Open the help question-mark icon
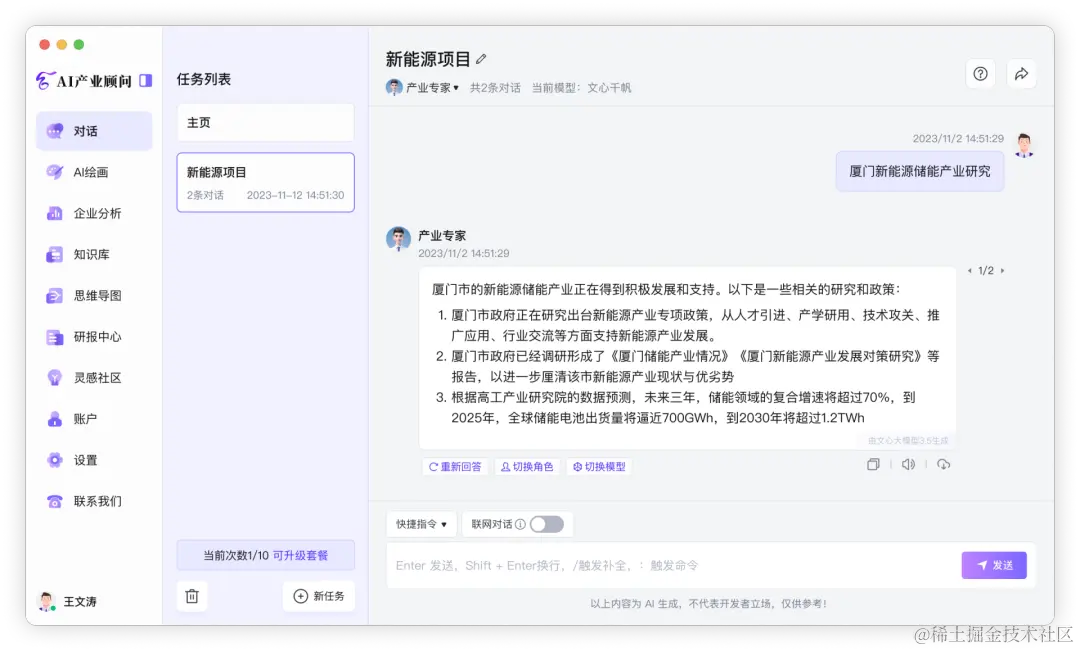 (979, 73)
